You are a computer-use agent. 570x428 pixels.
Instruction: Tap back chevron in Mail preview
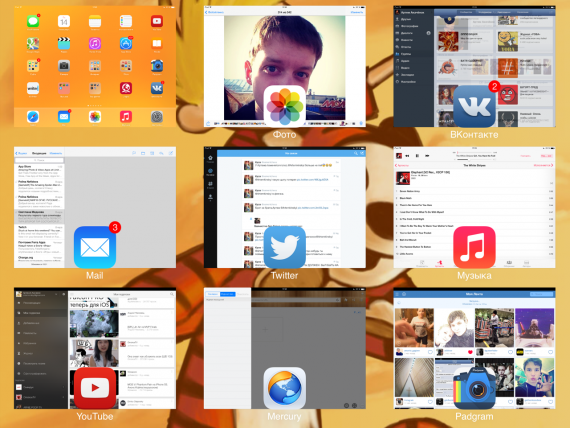tap(16, 153)
